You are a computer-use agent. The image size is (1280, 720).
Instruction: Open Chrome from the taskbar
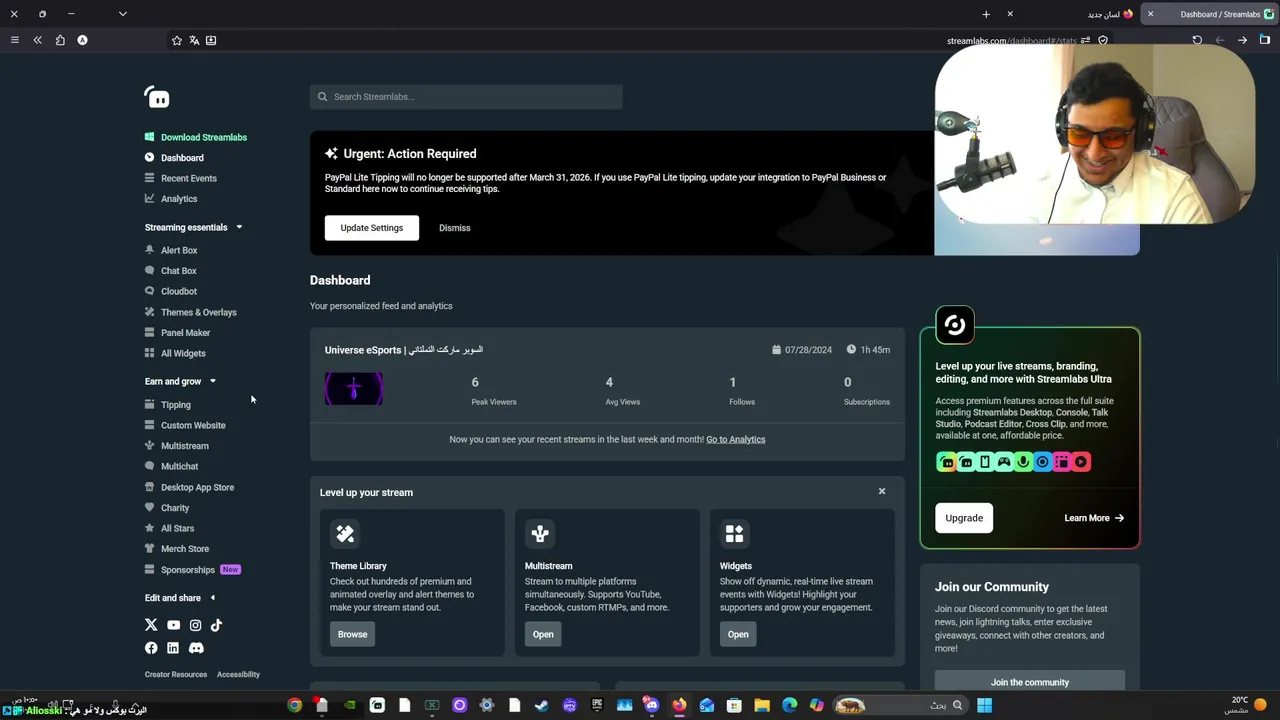point(294,705)
